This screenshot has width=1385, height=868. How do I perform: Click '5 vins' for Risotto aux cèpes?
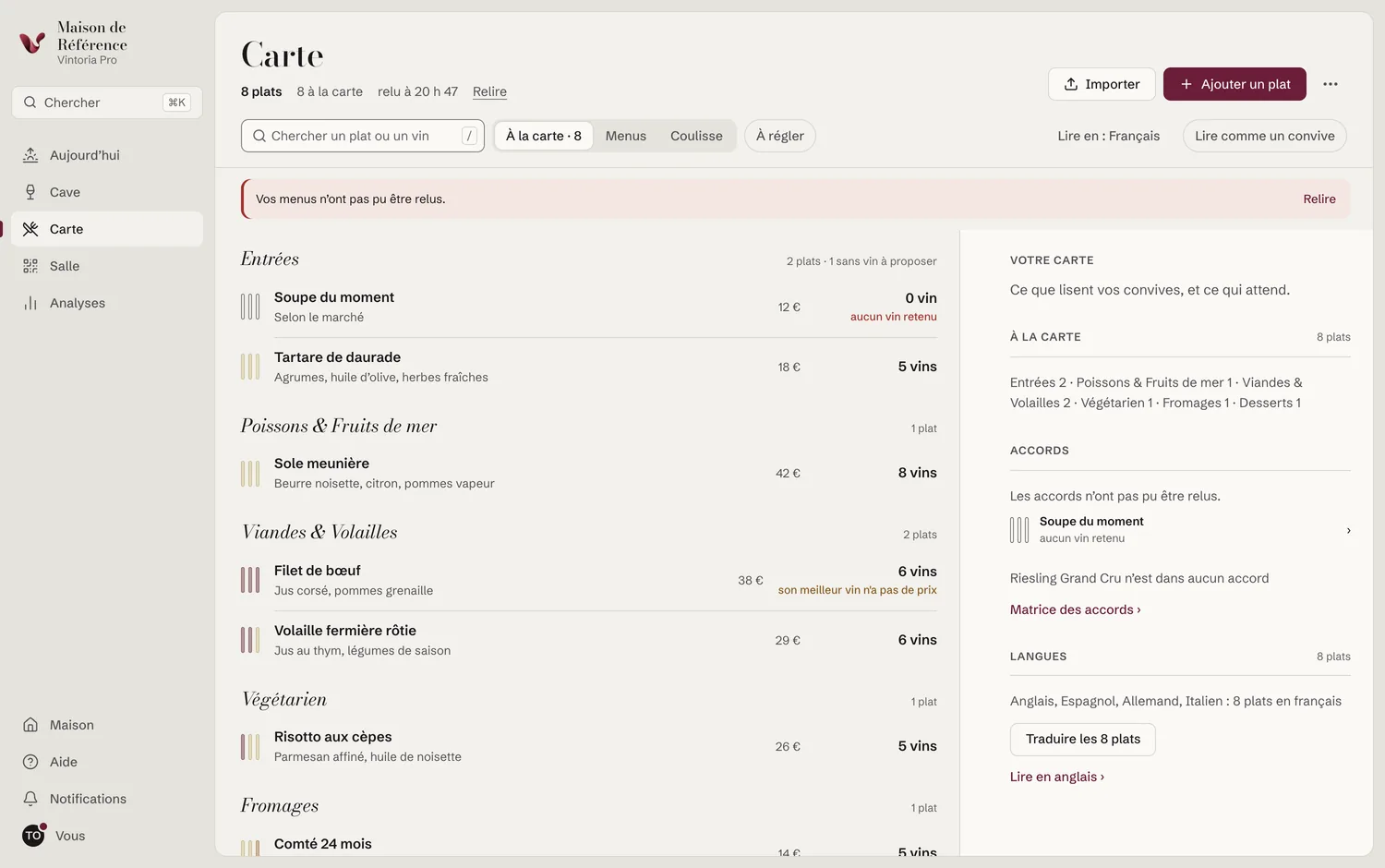pyautogui.click(x=918, y=746)
